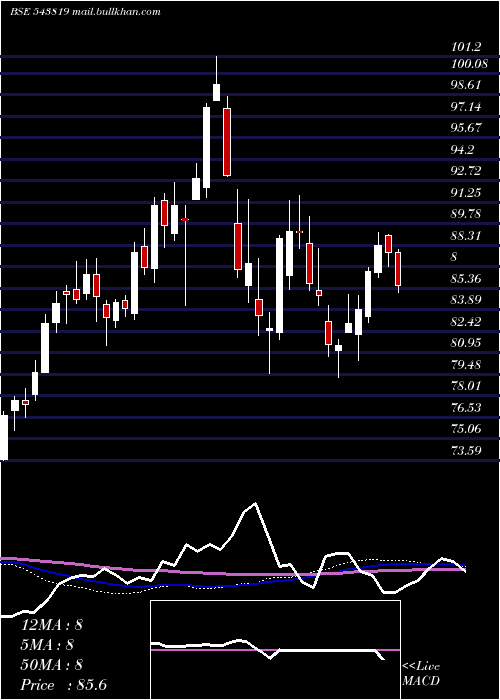Click the price label 78.01
This screenshot has width=500, height=700.
coord(466,385)
